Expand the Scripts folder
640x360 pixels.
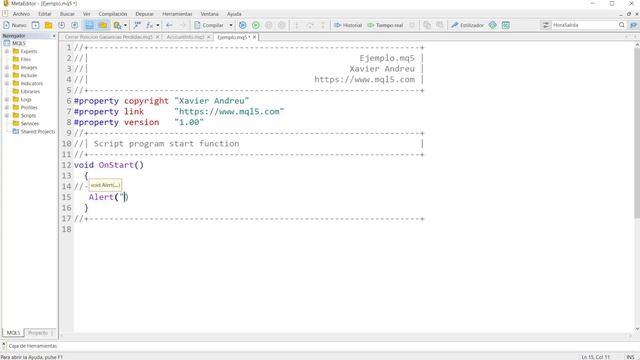(x=7, y=116)
